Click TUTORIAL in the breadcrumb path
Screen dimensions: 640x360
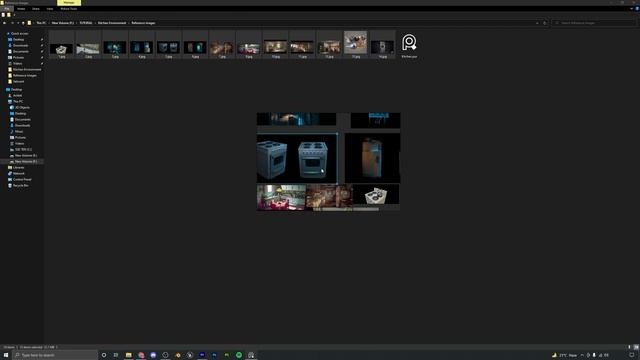coord(86,23)
